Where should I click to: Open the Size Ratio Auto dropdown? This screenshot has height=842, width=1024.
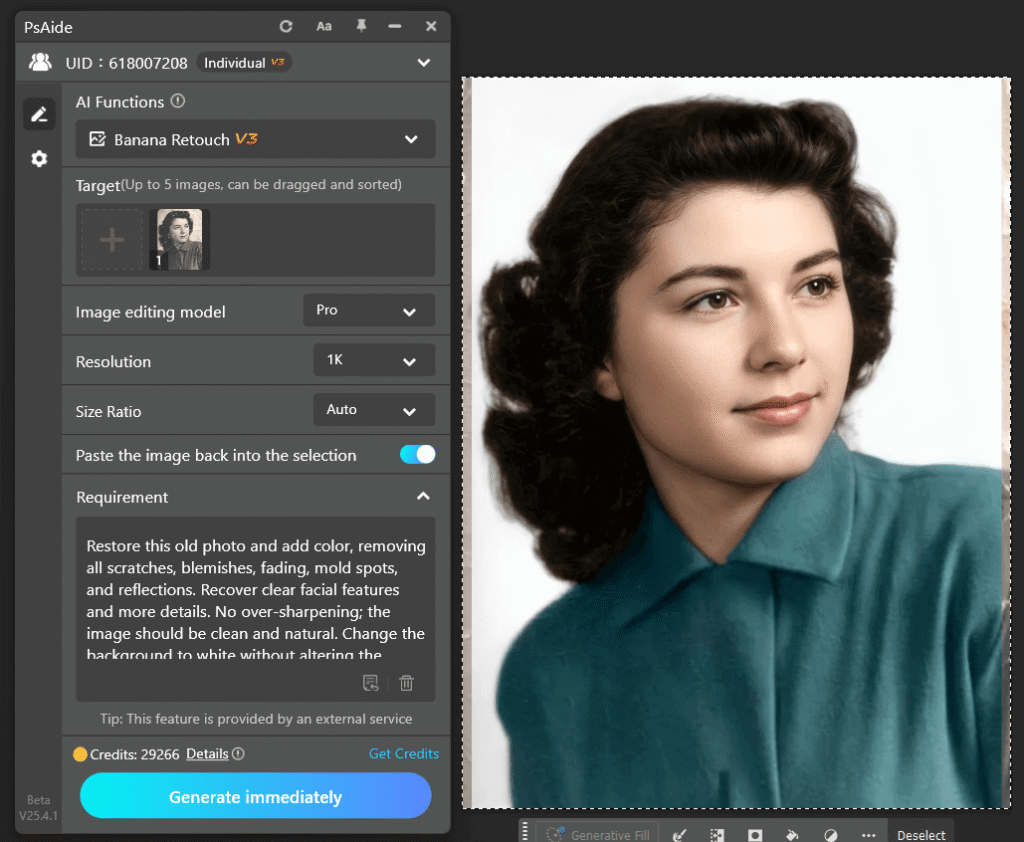click(x=373, y=410)
